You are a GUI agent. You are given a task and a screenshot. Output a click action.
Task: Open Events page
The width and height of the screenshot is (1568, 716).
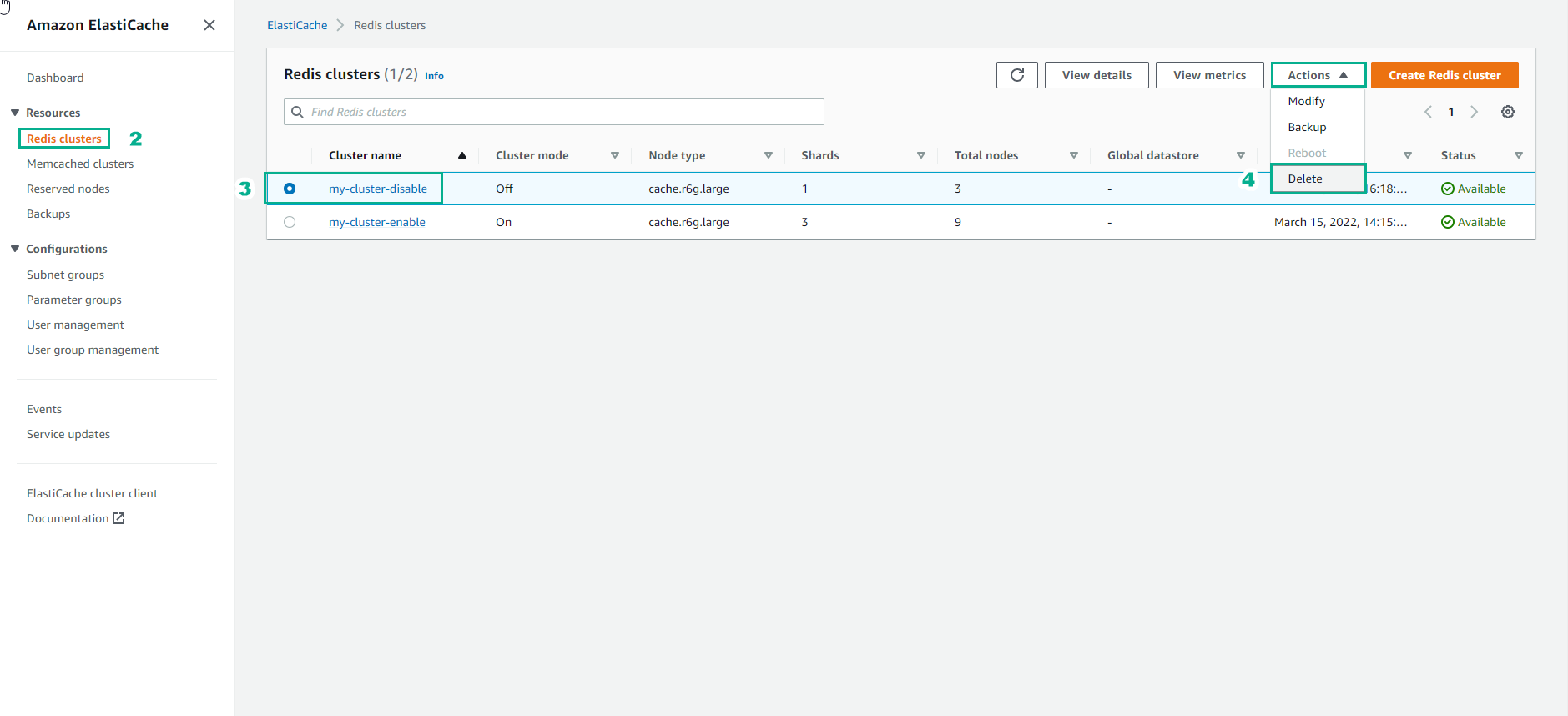click(x=44, y=409)
